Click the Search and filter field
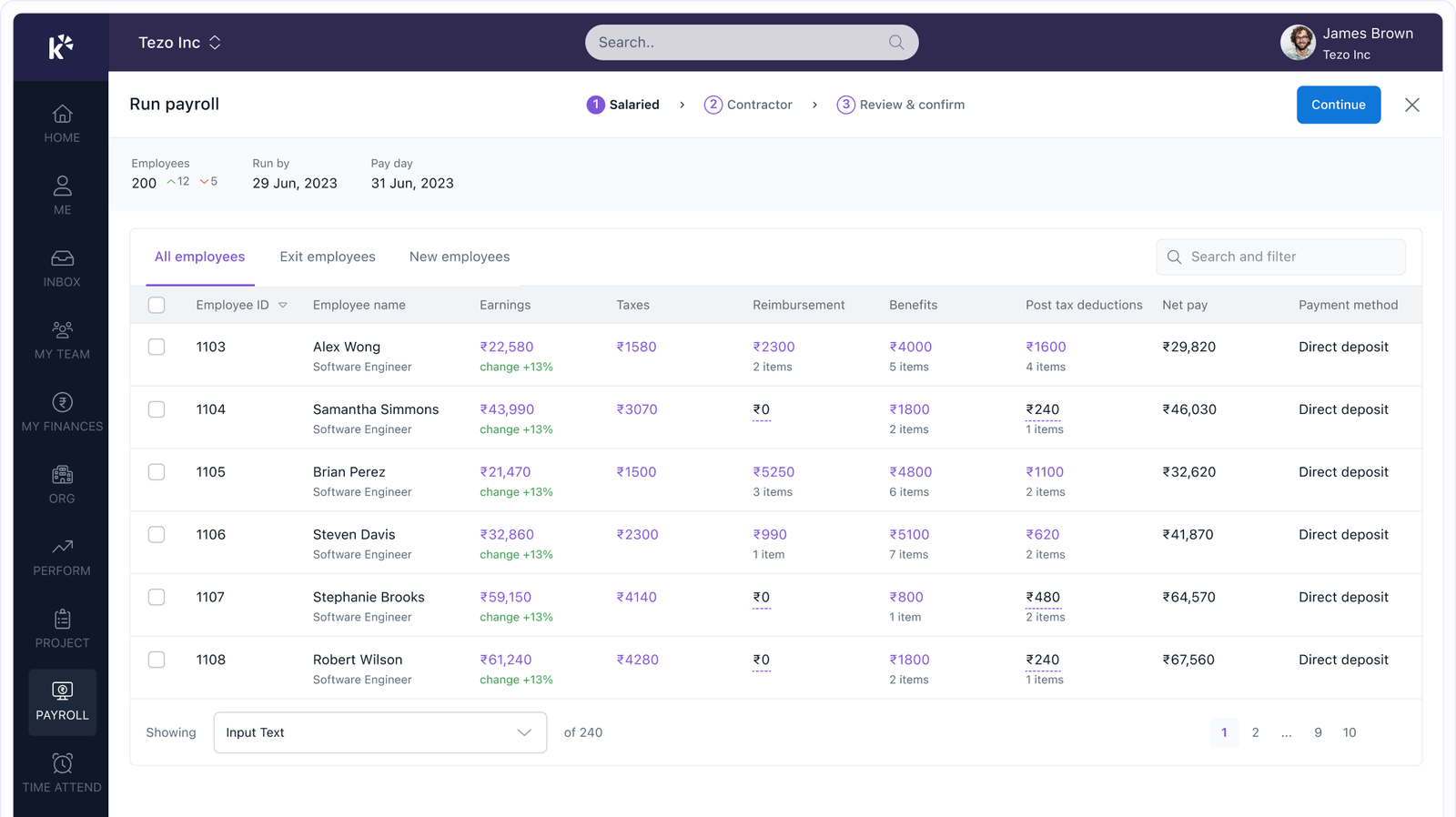Viewport: 1456px width, 817px height. click(1280, 257)
